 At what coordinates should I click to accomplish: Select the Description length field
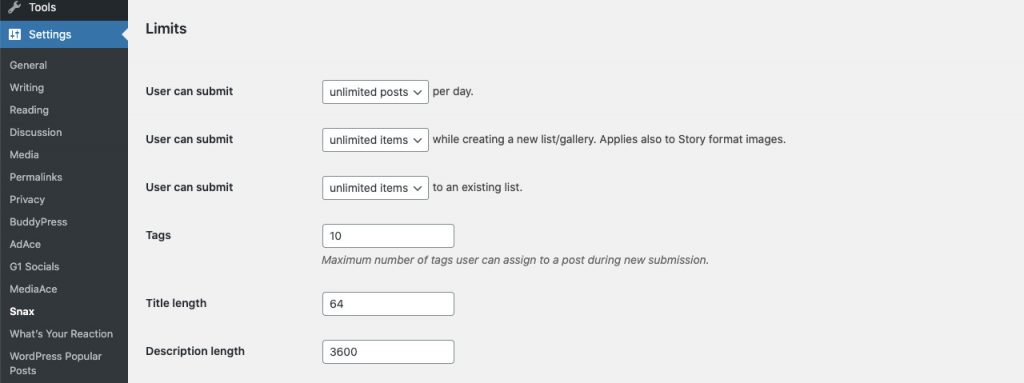coord(388,352)
